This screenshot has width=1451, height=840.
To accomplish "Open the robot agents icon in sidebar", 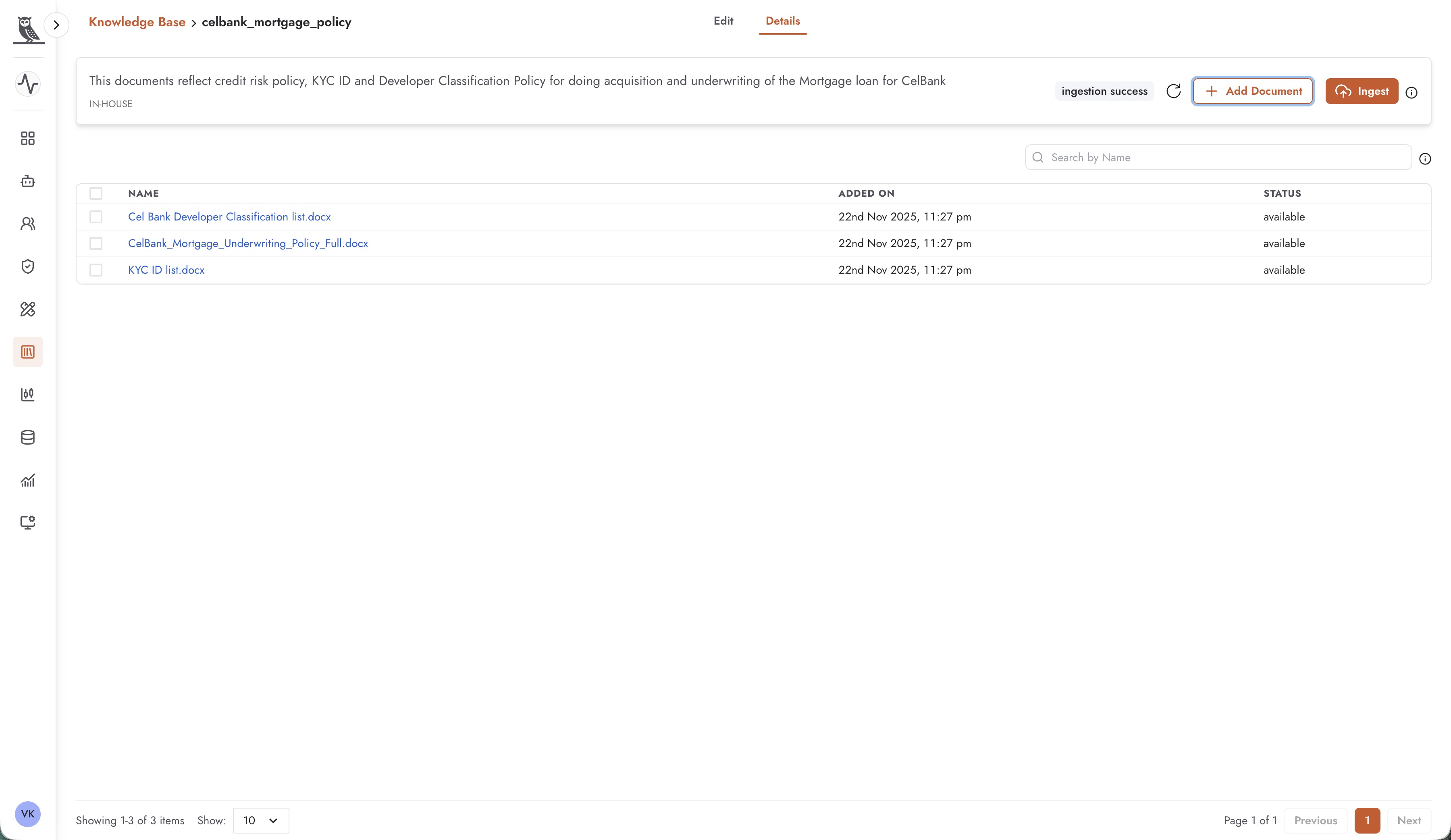I will click(28, 181).
